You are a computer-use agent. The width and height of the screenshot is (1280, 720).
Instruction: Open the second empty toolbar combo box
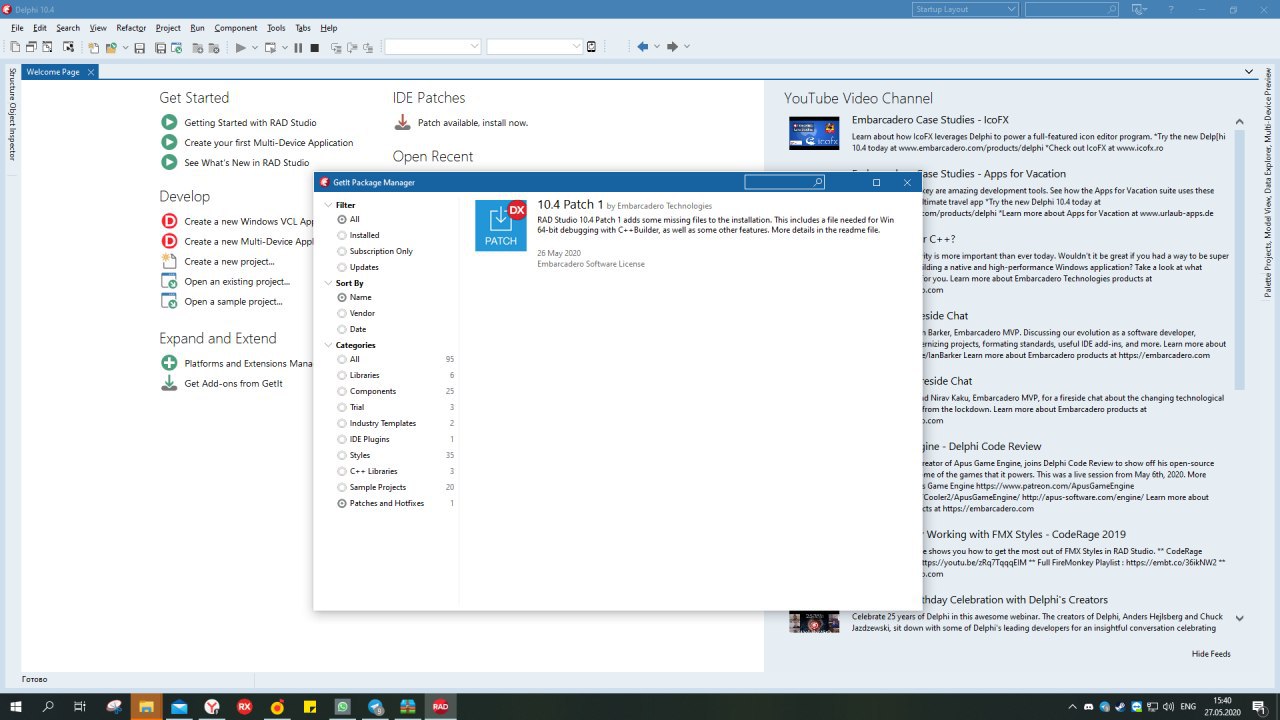click(x=534, y=47)
